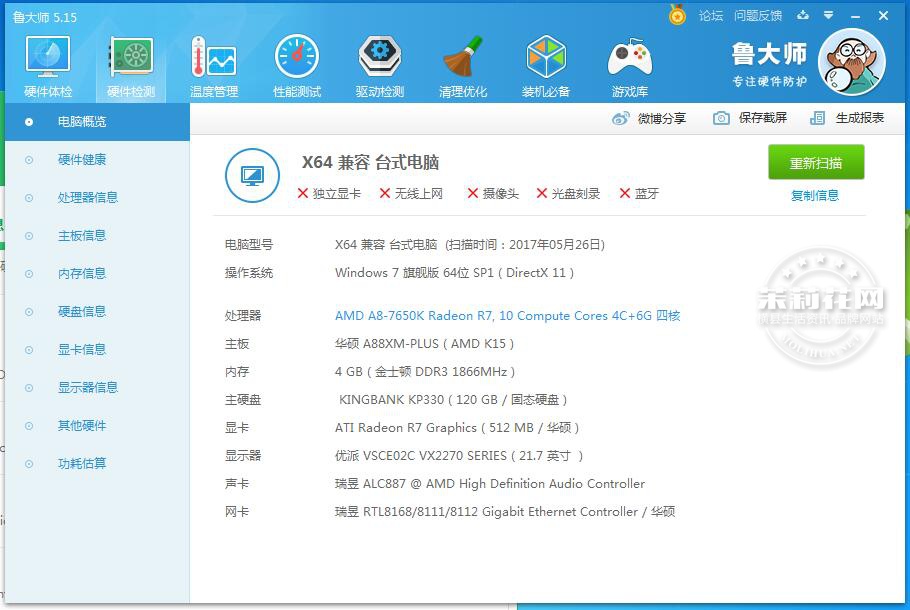Minimize the 鲁大师 window
This screenshot has width=910, height=610.
pos(855,16)
